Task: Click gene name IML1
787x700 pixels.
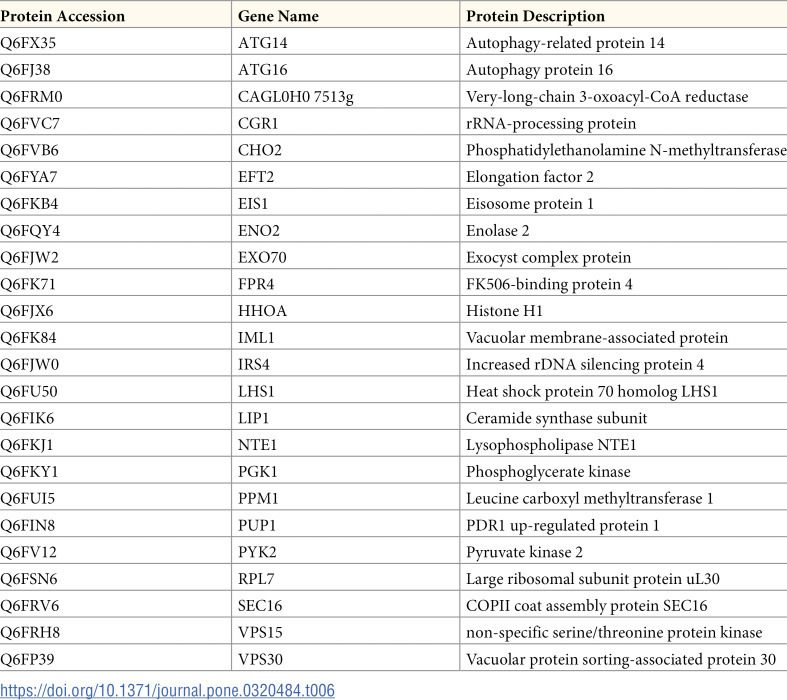Action: 256,338
